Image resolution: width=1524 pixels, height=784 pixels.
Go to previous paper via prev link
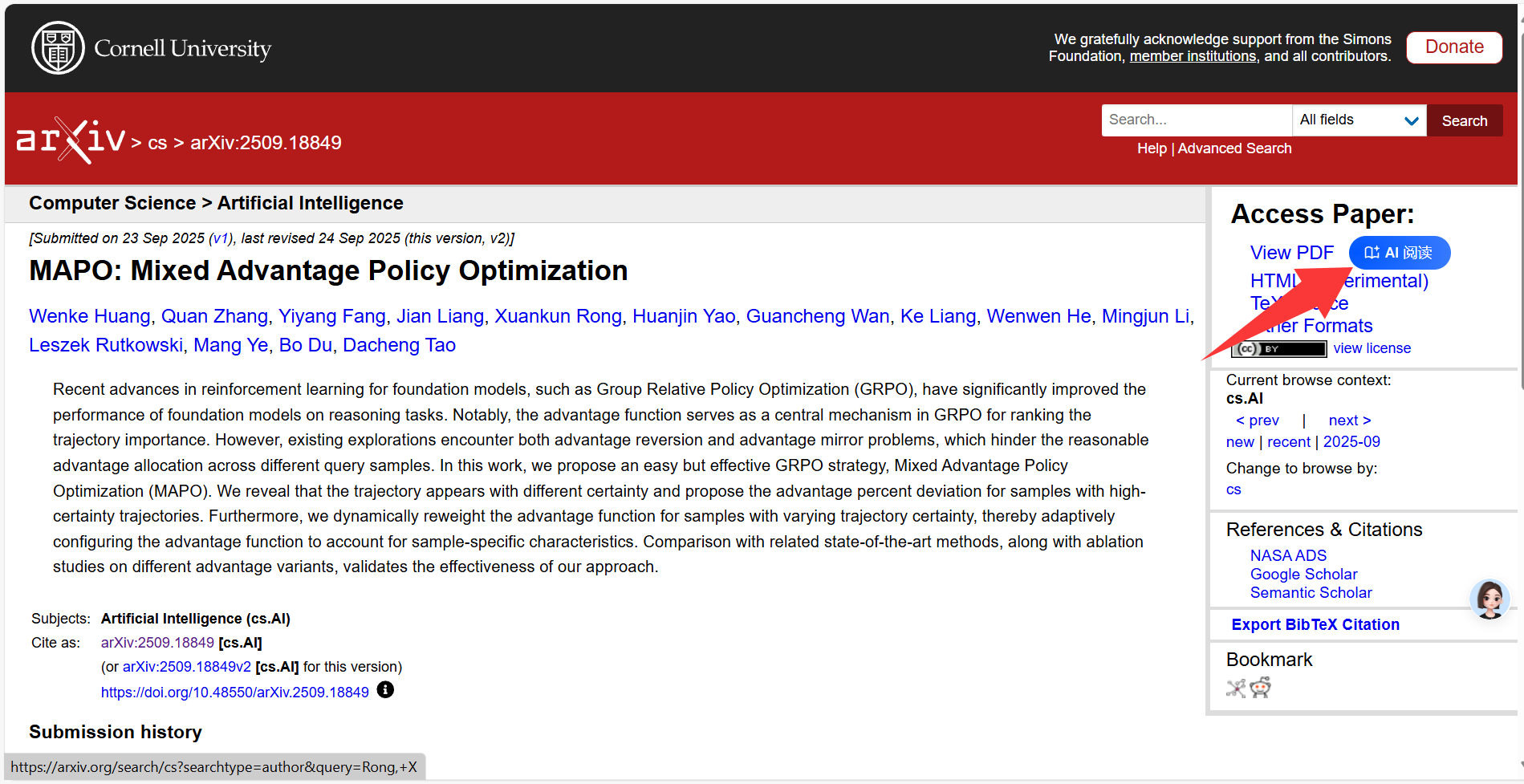point(1258,420)
